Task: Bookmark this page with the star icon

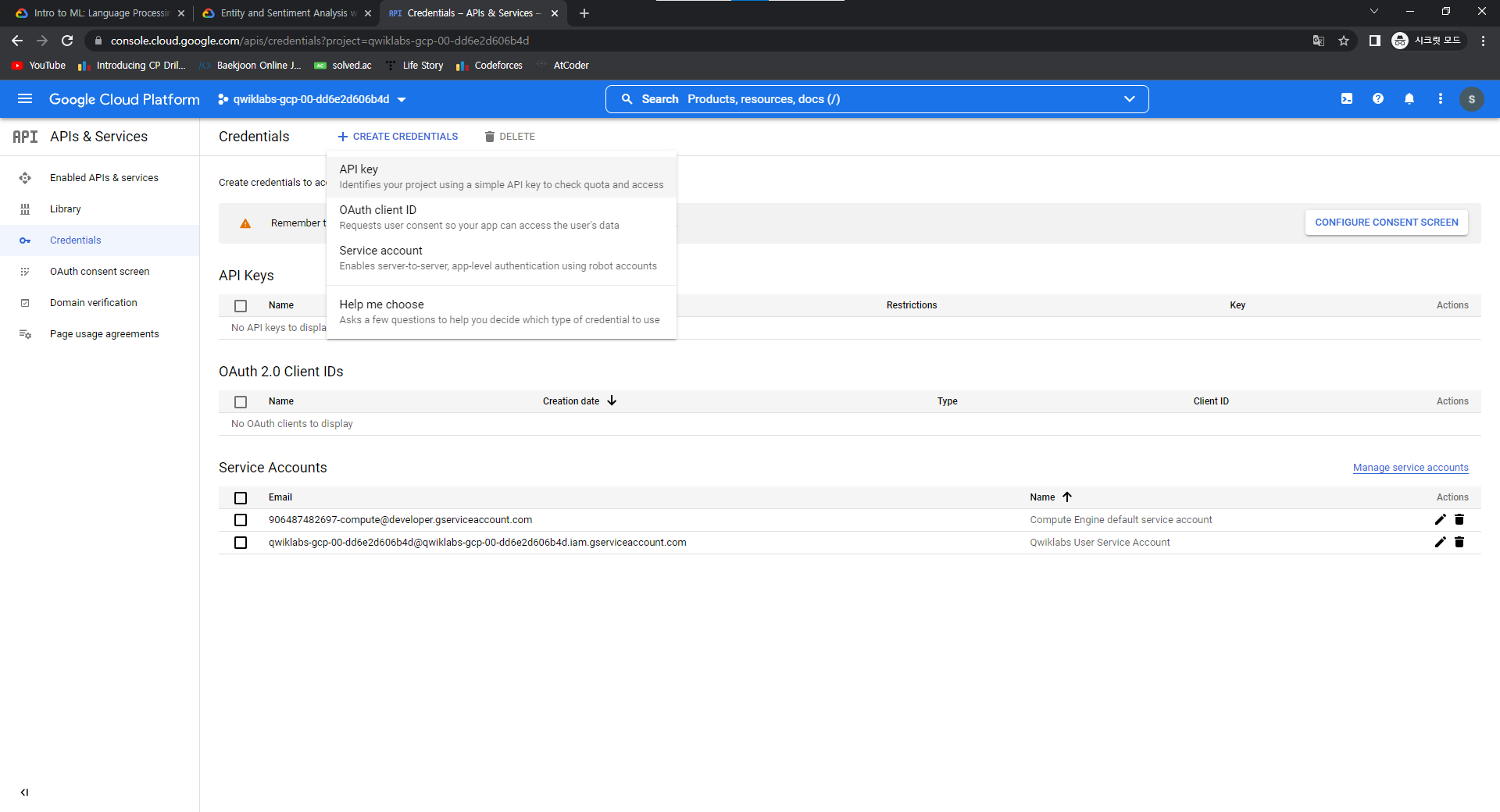Action: click(1344, 41)
